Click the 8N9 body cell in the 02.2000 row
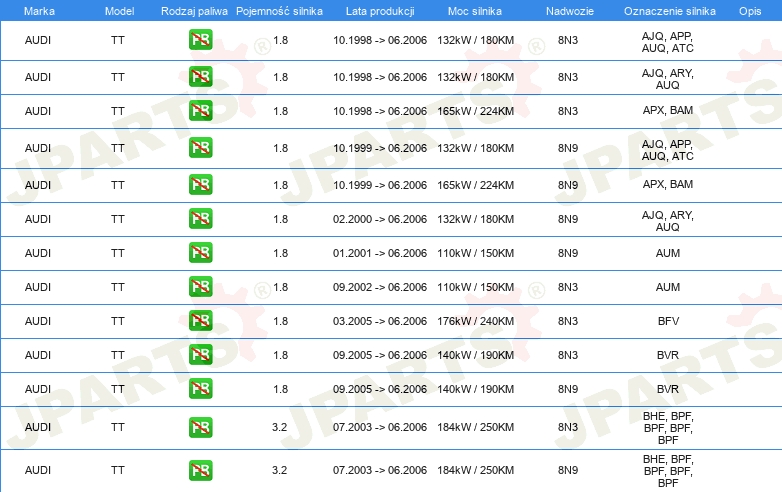The width and height of the screenshot is (782, 492). (x=568, y=219)
